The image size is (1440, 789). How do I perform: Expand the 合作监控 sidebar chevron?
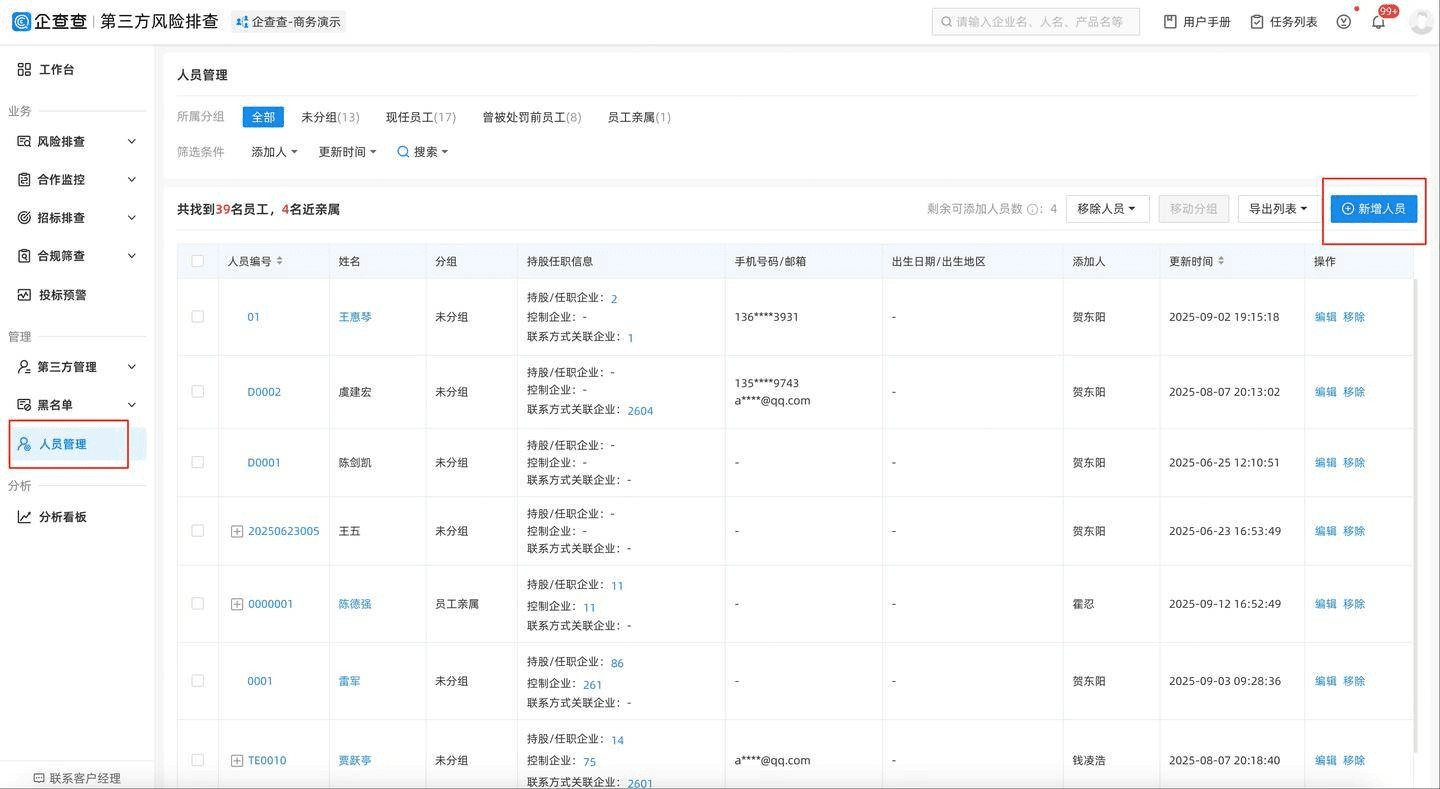pyautogui.click(x=132, y=180)
